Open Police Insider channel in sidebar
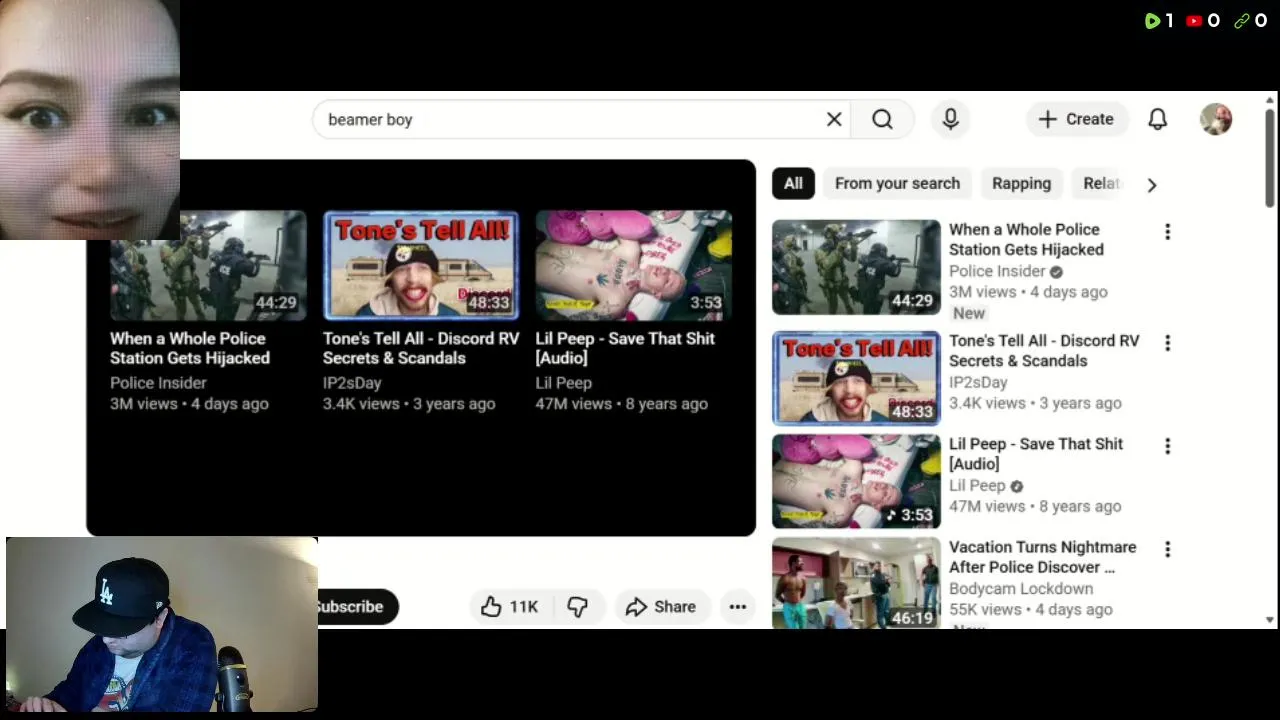1280x720 pixels. [997, 271]
